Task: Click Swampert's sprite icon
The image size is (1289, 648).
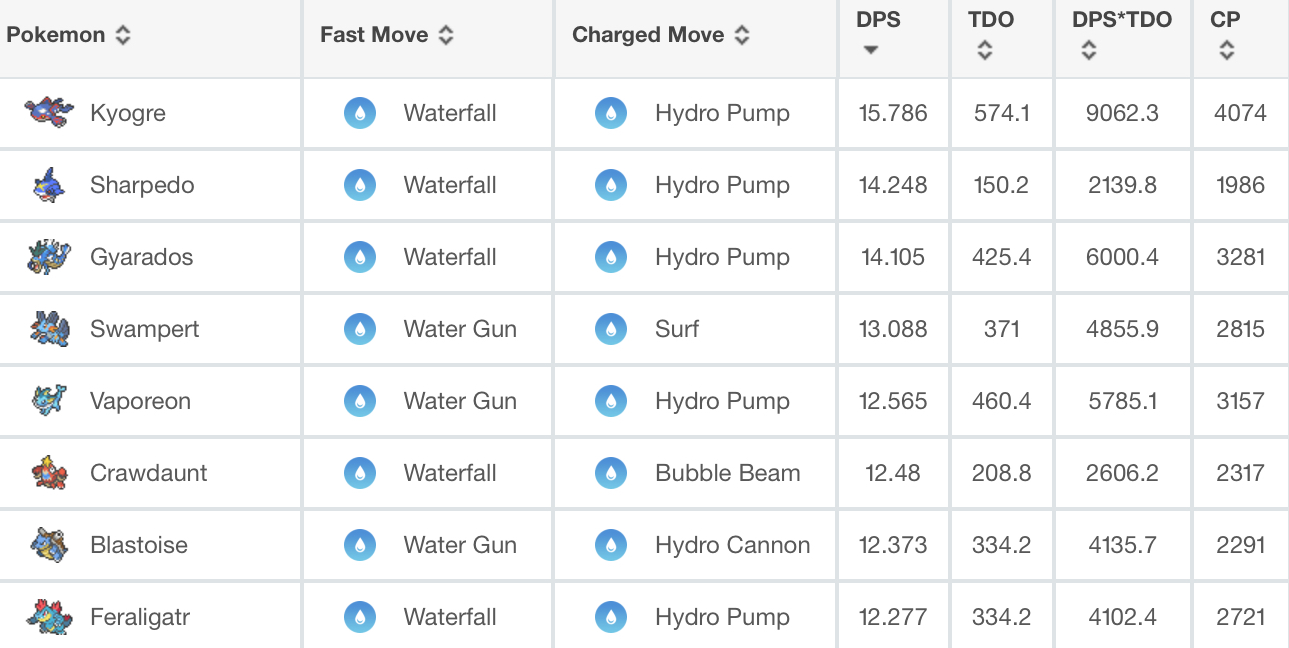Action: 49,329
